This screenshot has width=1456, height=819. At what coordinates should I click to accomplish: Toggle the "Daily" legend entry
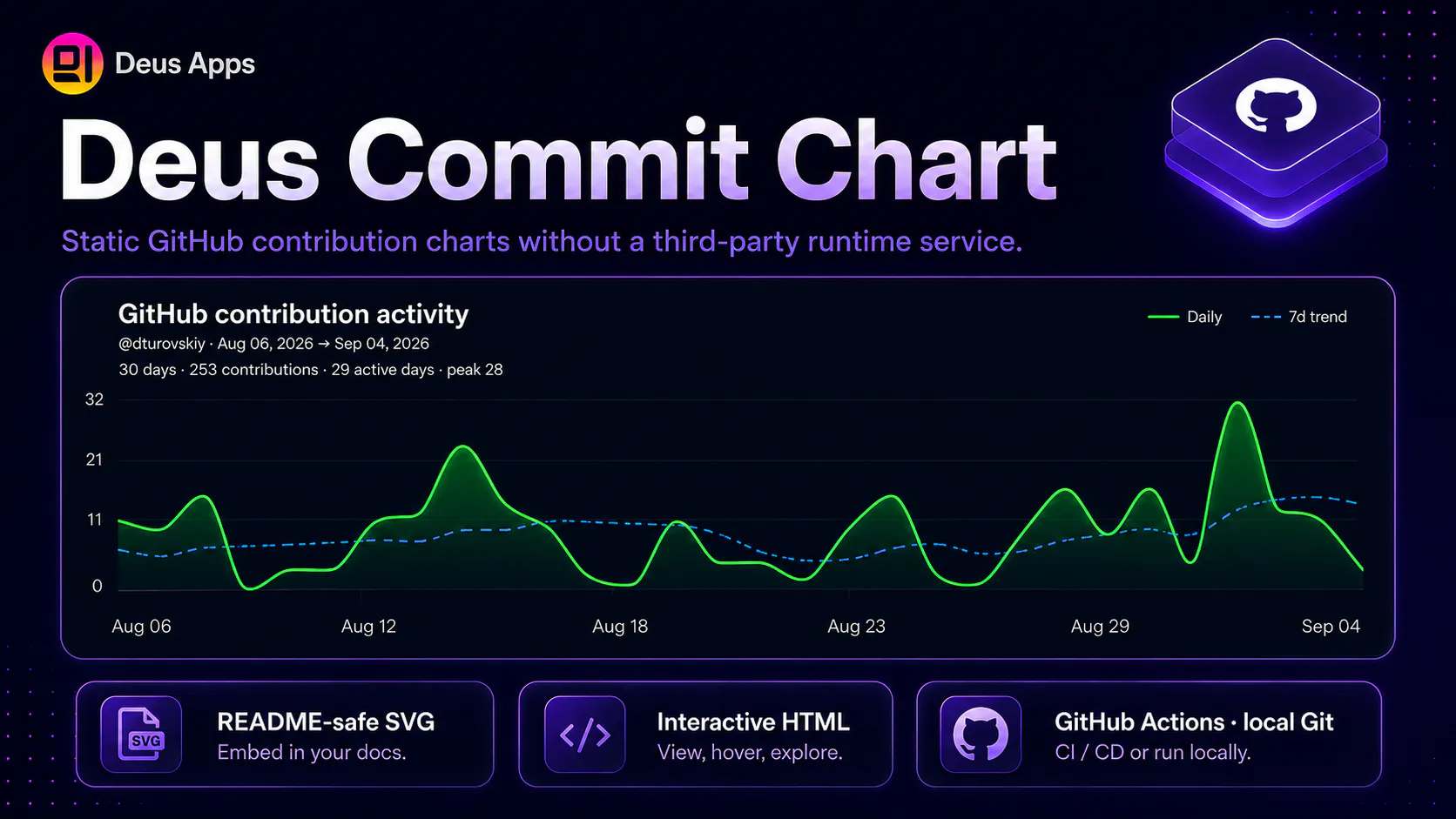(1185, 317)
